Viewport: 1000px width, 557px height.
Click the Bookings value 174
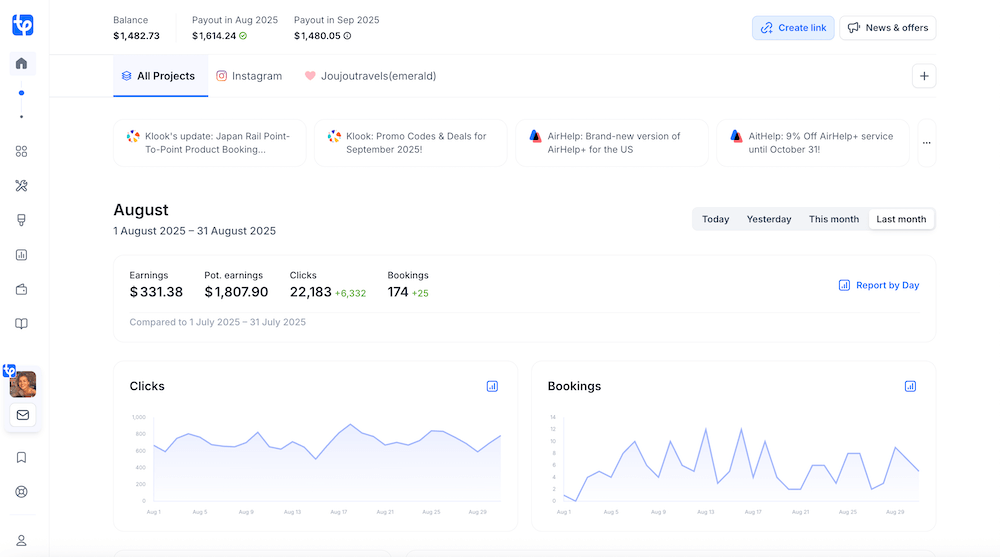click(x=397, y=292)
